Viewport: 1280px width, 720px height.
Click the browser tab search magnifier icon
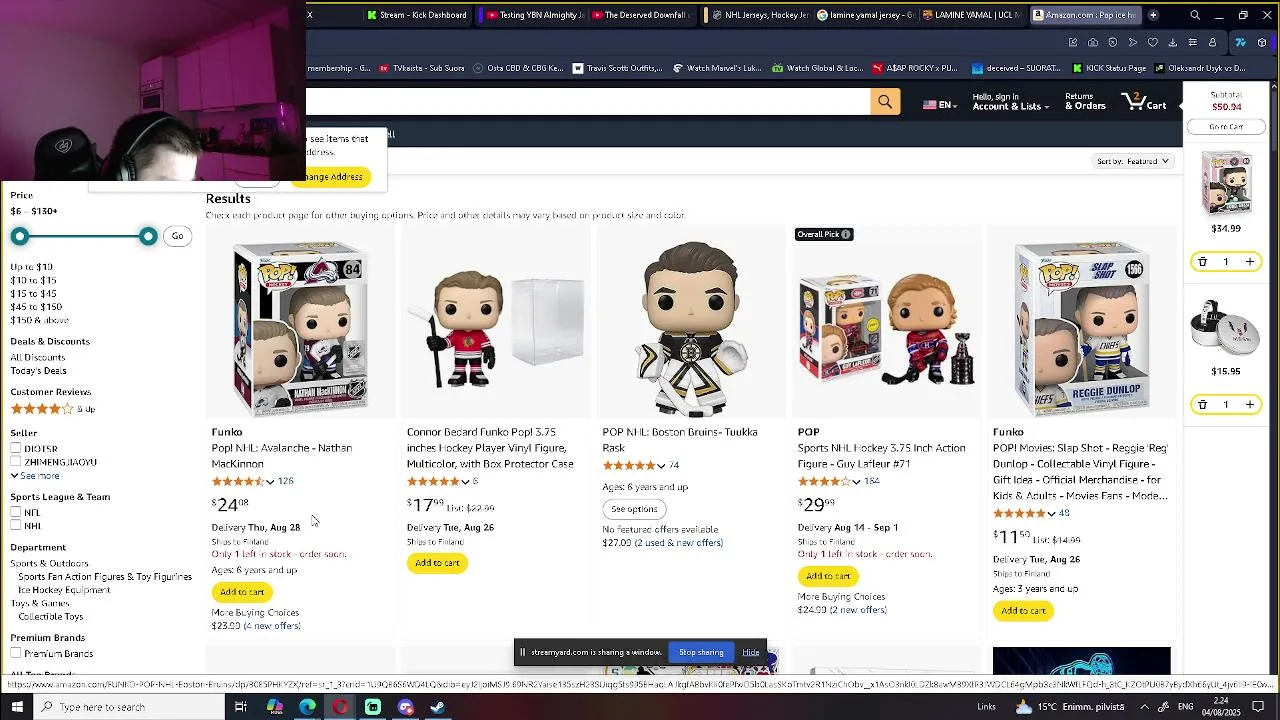click(x=1195, y=15)
